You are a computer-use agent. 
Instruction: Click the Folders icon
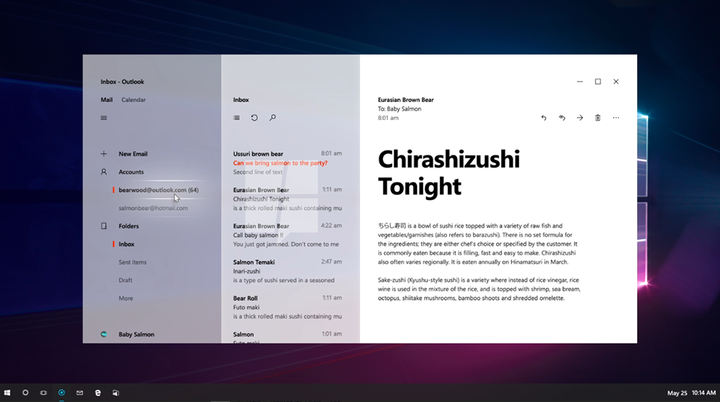(x=104, y=226)
